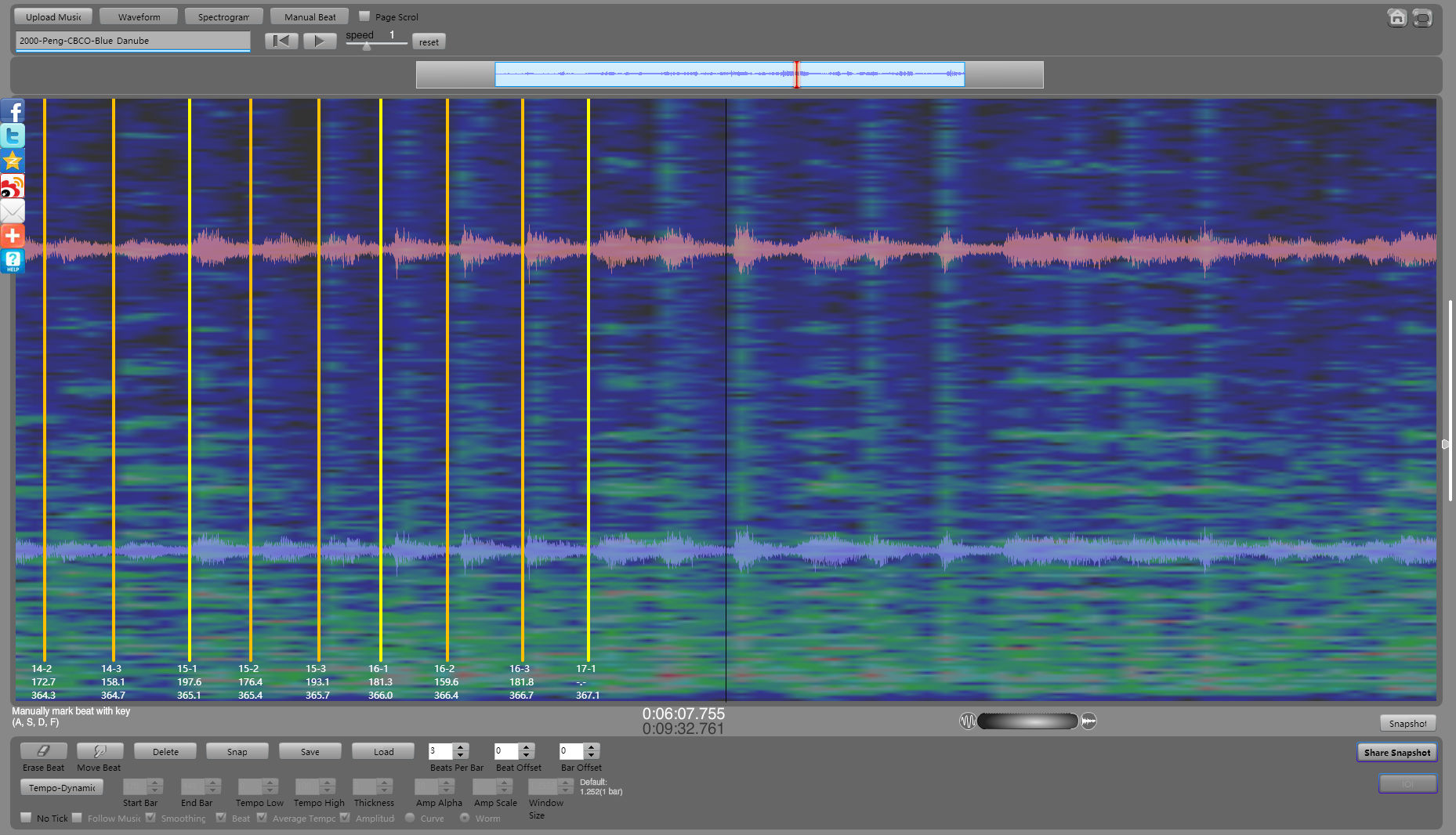Image resolution: width=1456 pixels, height=835 pixels.
Task: Click the red playhead in overview waveform
Action: click(797, 74)
